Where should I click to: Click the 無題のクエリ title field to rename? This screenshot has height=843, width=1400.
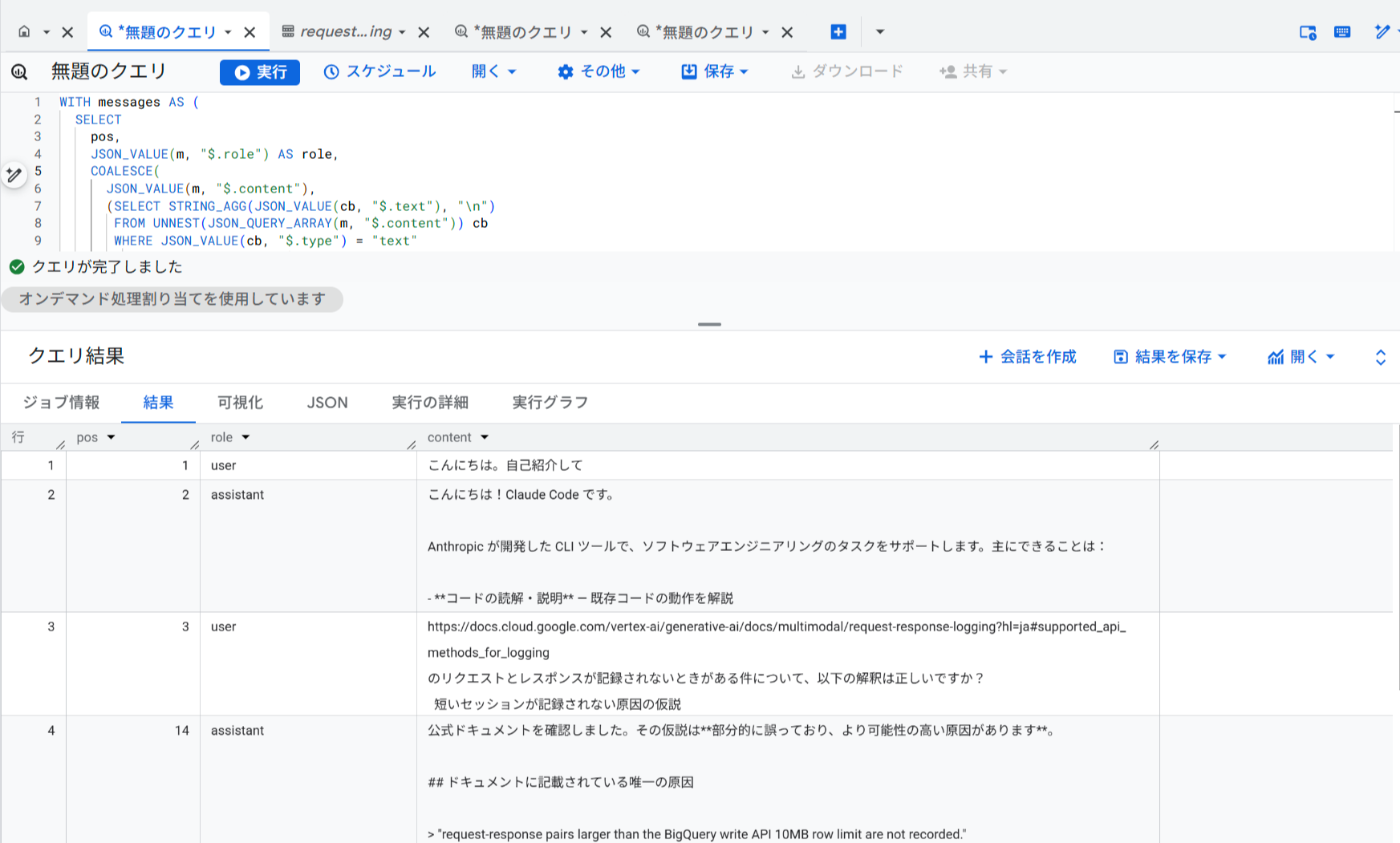(x=108, y=71)
